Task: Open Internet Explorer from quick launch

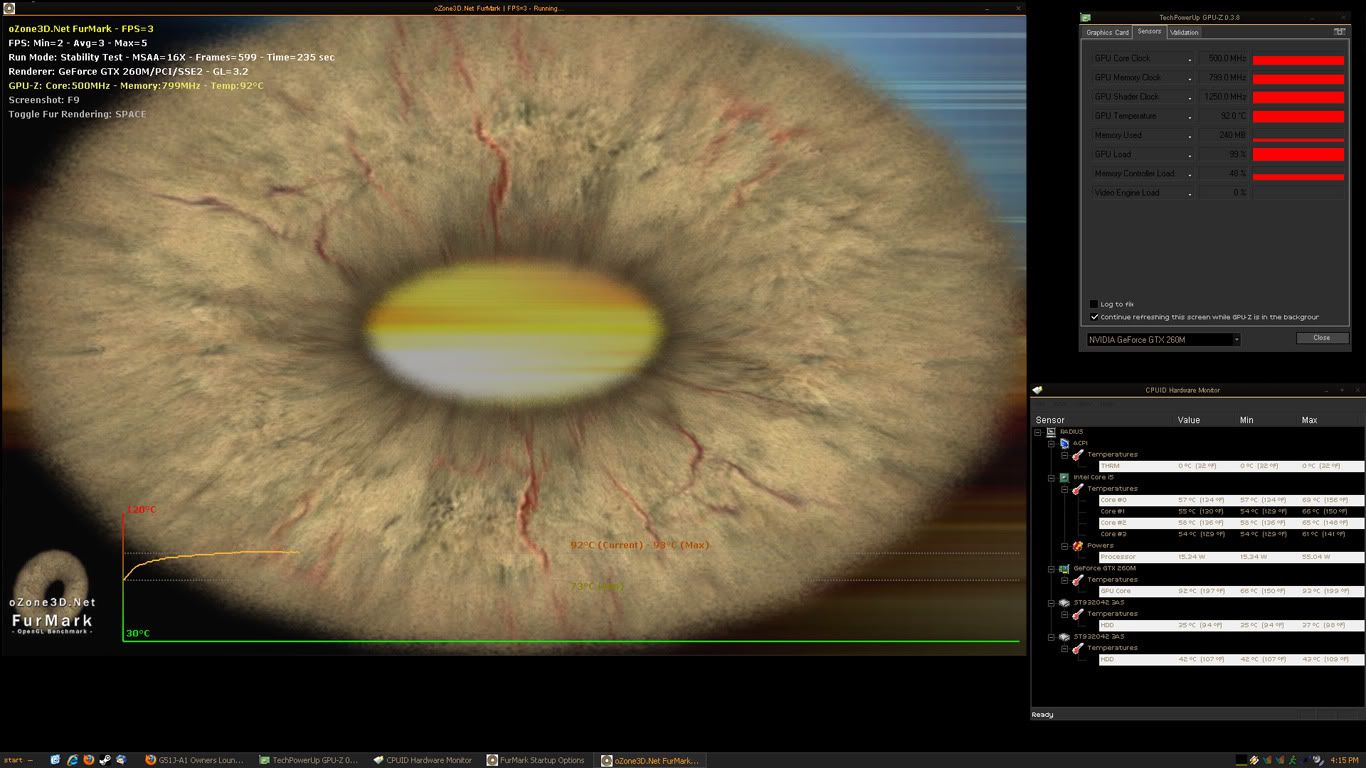Action: [x=72, y=760]
